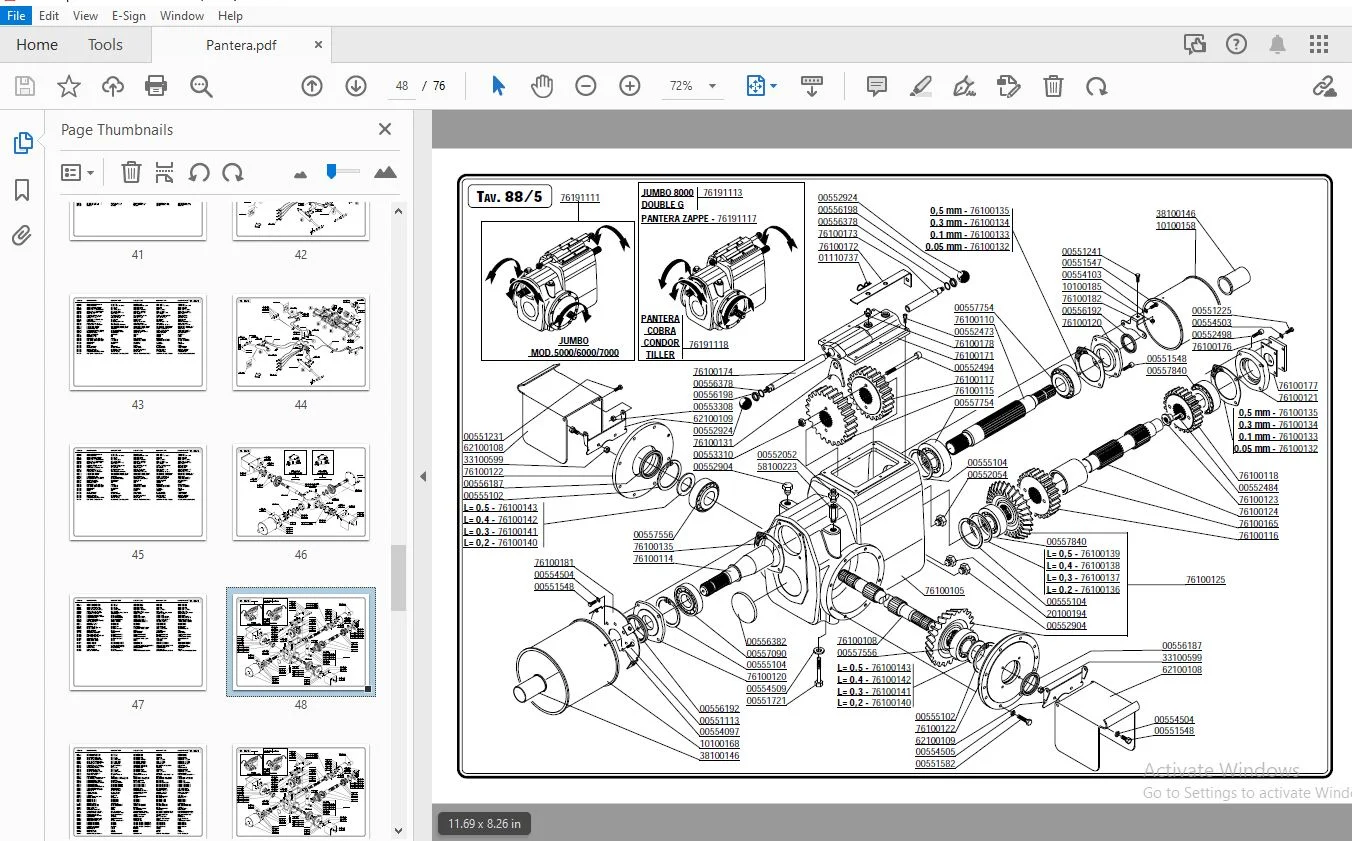Reduce thumbnail size with small mountain icon
Image resolution: width=1352 pixels, height=841 pixels.
[300, 174]
